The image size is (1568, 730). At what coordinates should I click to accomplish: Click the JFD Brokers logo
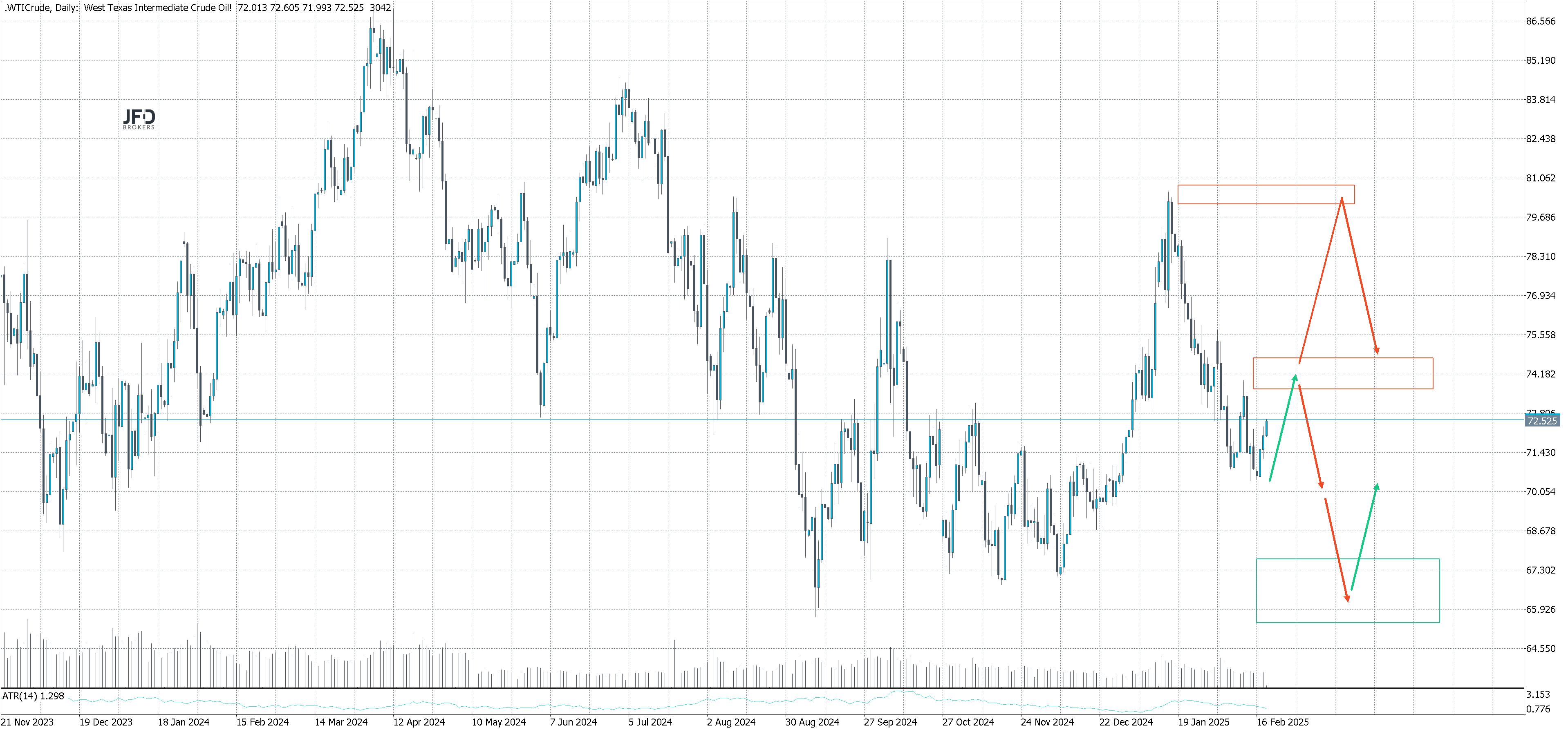139,118
